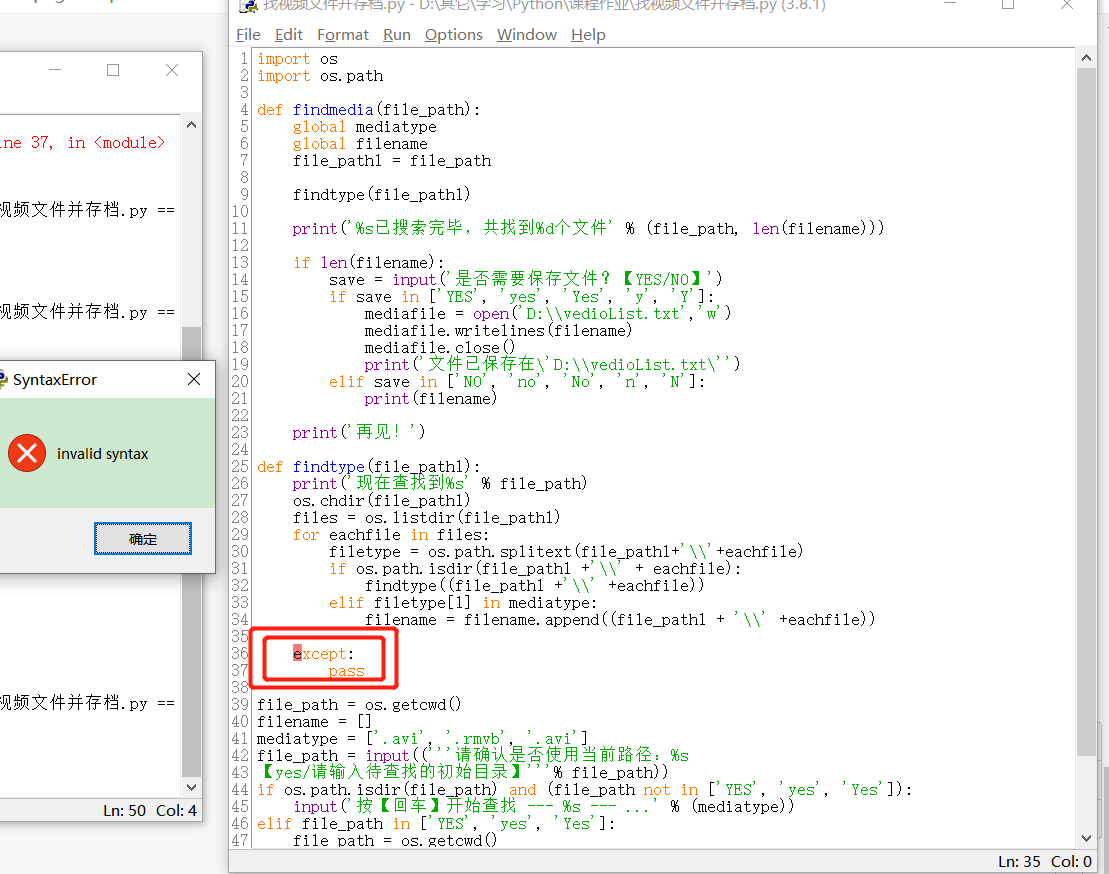The image size is (1109, 874).
Task: Expand the Options menu
Action: click(453, 35)
